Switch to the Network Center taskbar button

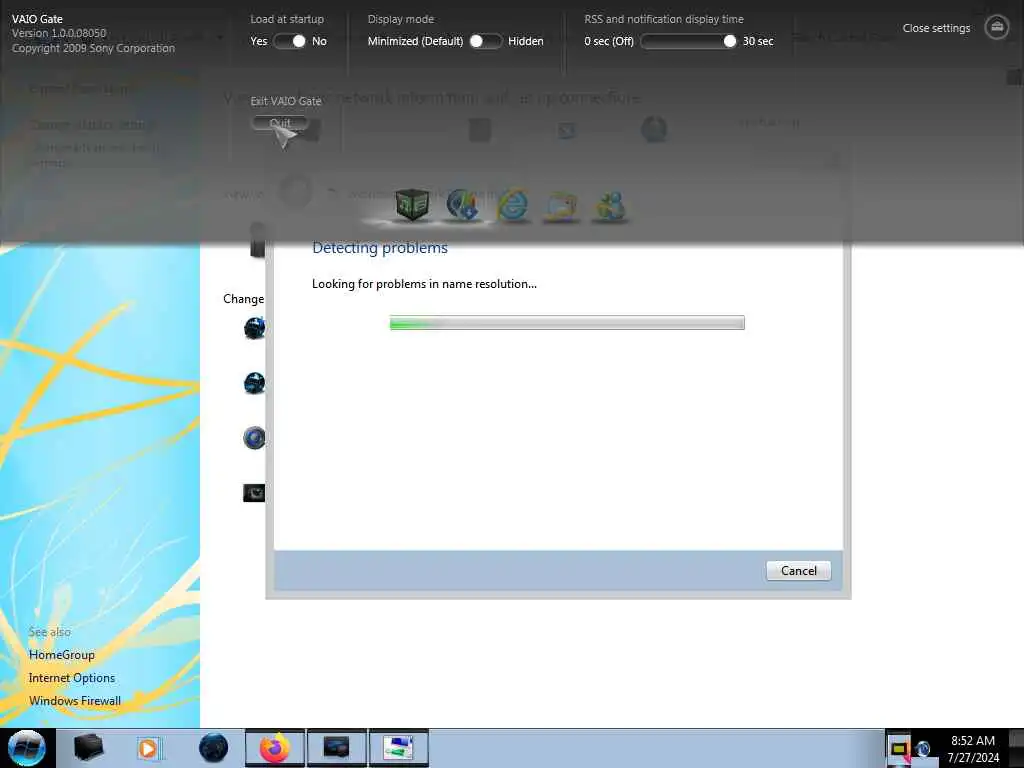(398, 748)
